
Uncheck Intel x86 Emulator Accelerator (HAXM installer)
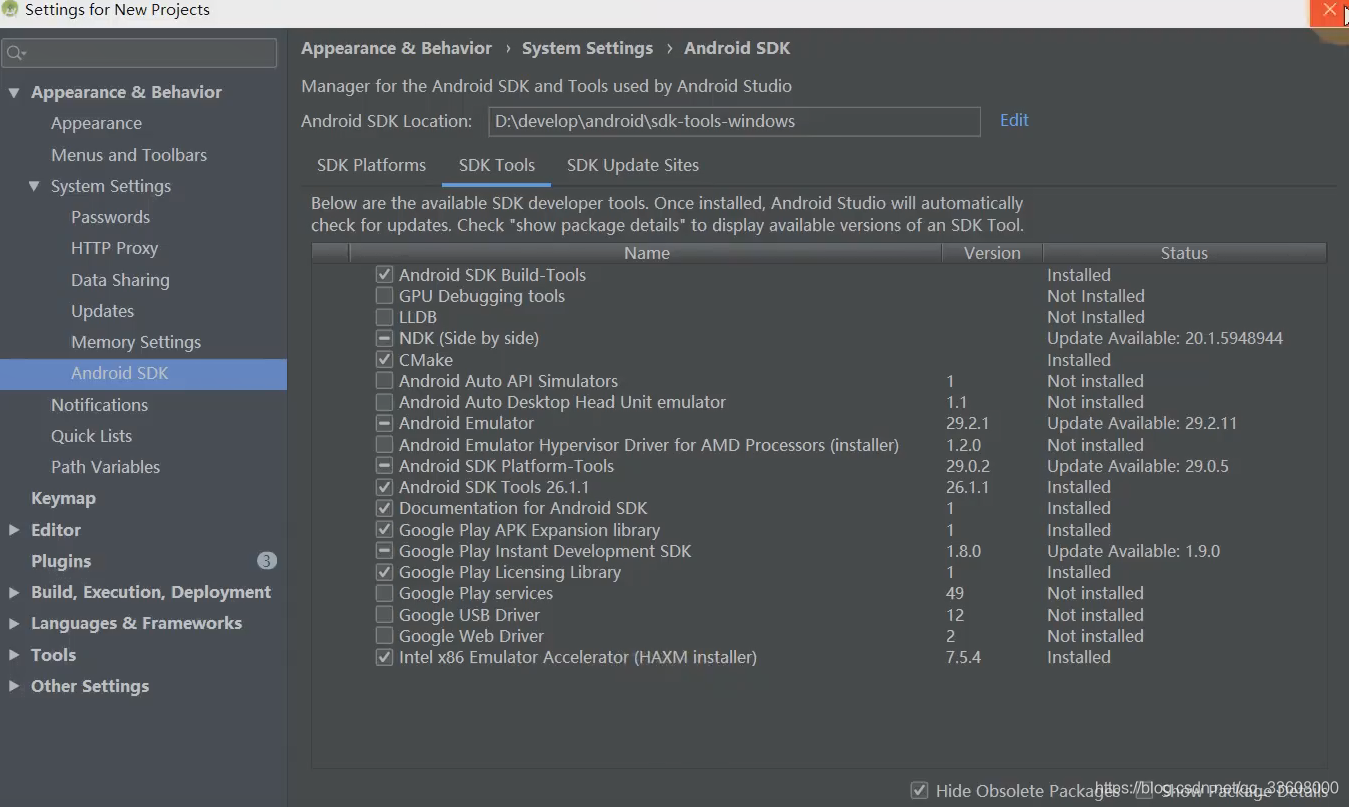click(x=384, y=657)
